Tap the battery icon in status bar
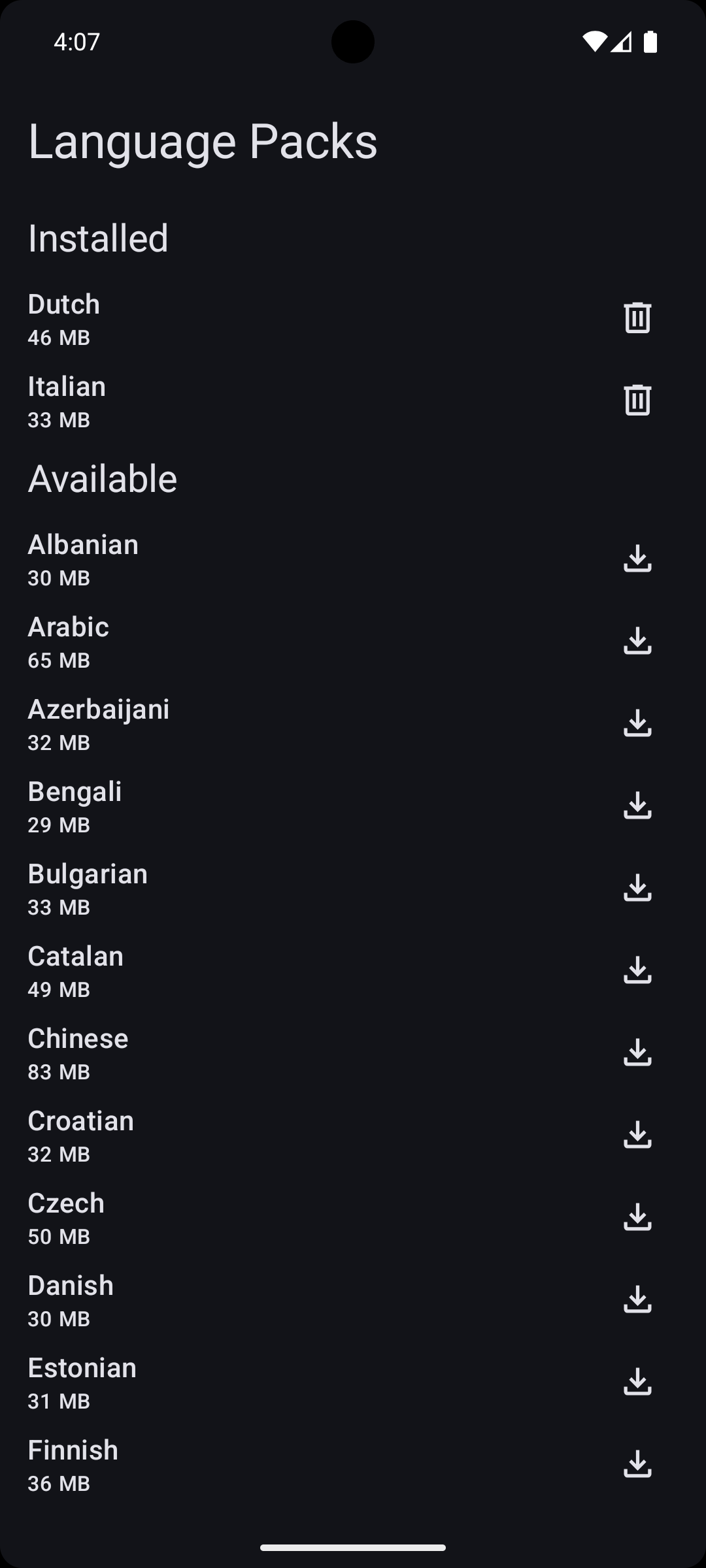 [650, 42]
